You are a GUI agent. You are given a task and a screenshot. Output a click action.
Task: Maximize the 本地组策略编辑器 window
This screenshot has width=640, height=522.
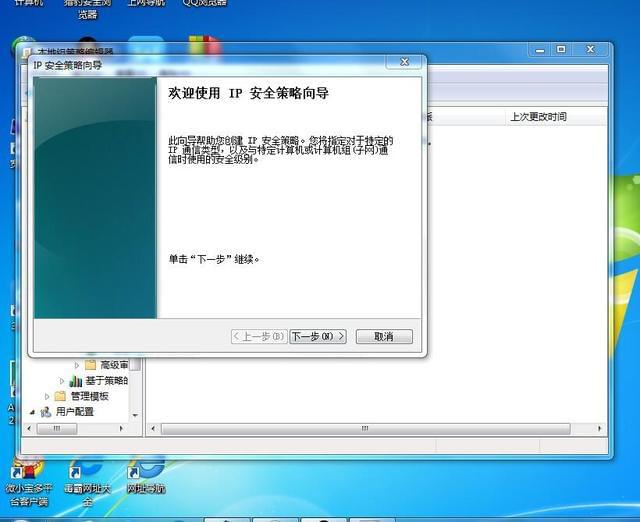coord(561,49)
